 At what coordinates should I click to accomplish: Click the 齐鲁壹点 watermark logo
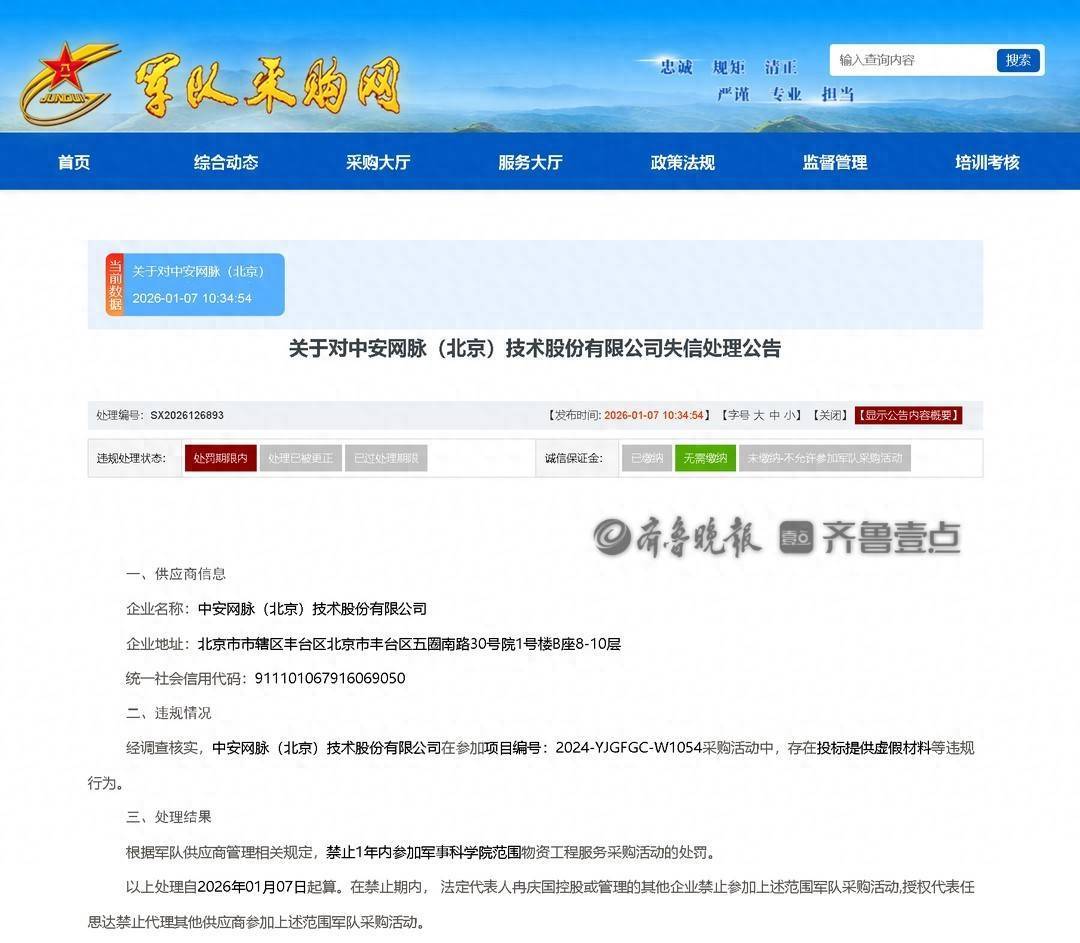[870, 538]
